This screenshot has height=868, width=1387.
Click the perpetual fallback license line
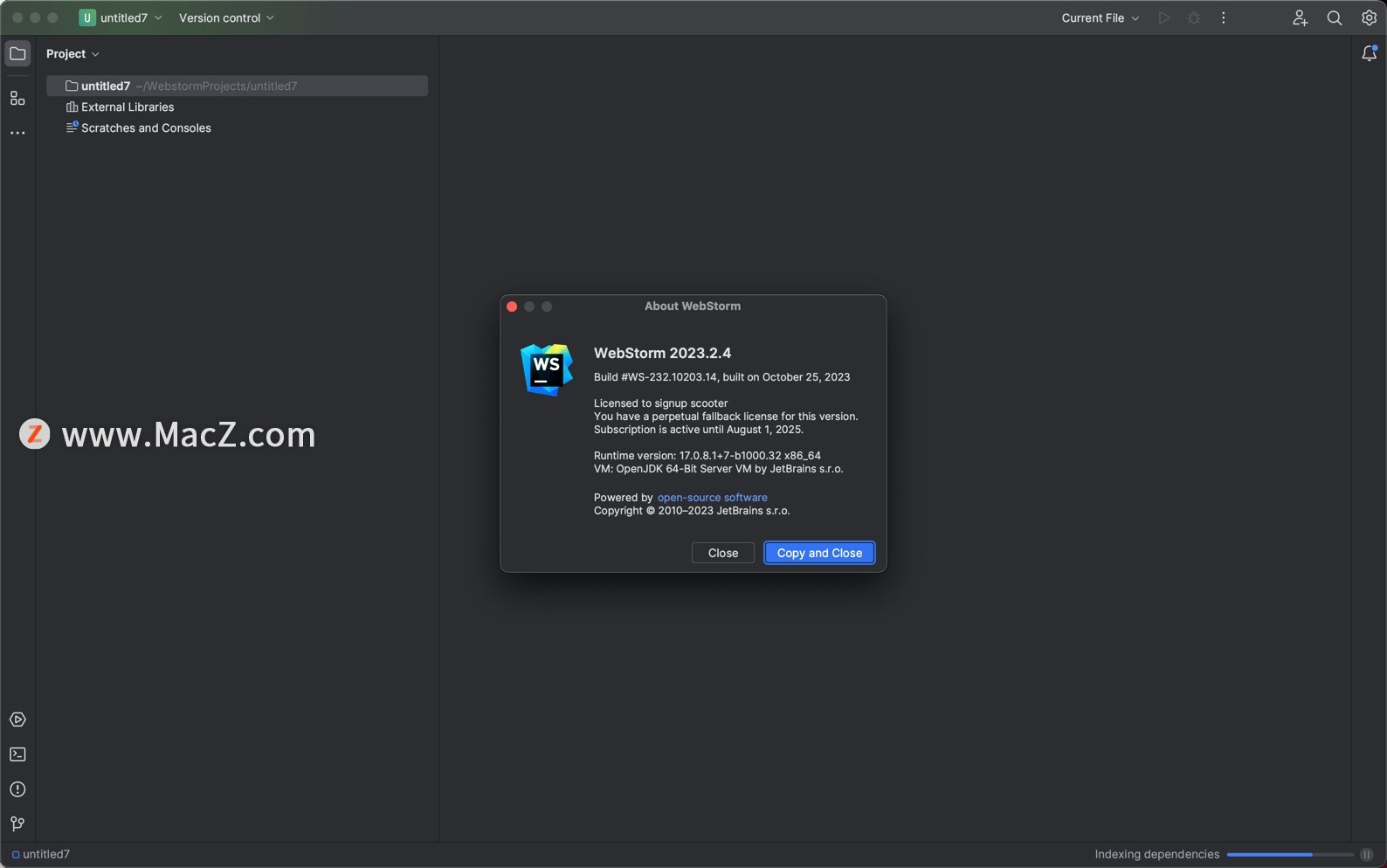[x=726, y=417]
